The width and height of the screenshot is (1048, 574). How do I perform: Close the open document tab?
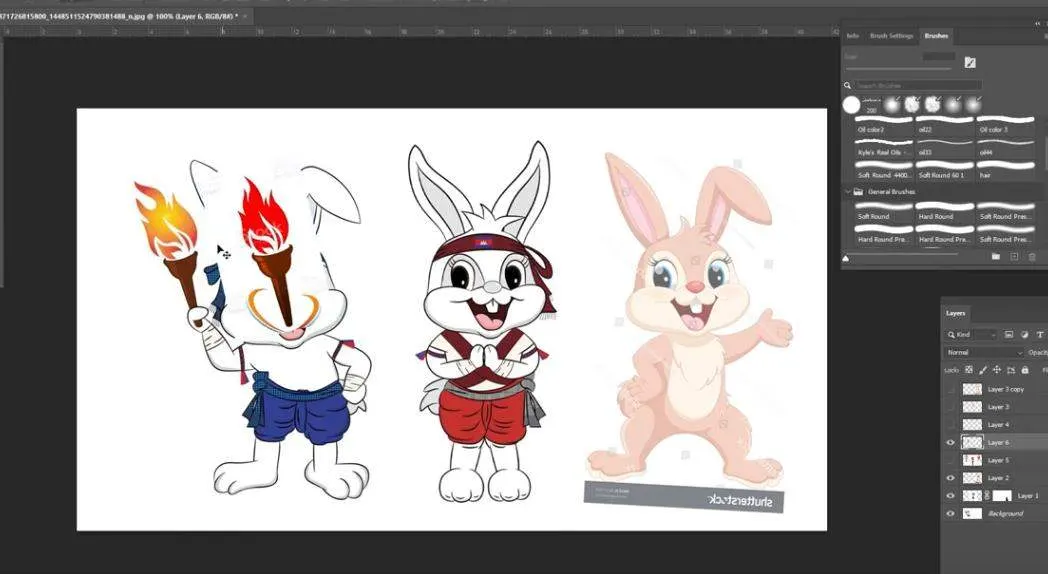(246, 15)
